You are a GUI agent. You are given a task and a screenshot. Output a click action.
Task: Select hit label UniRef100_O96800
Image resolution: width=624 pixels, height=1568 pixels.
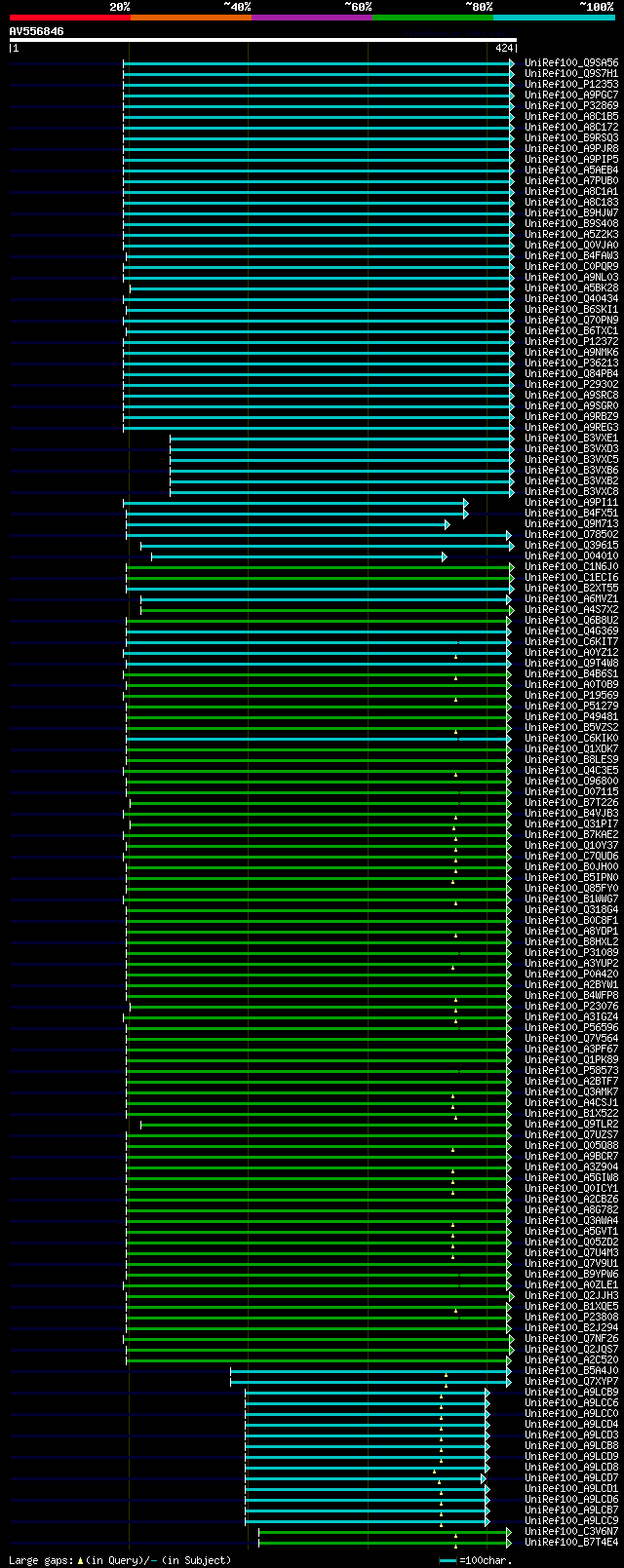pyautogui.click(x=571, y=782)
